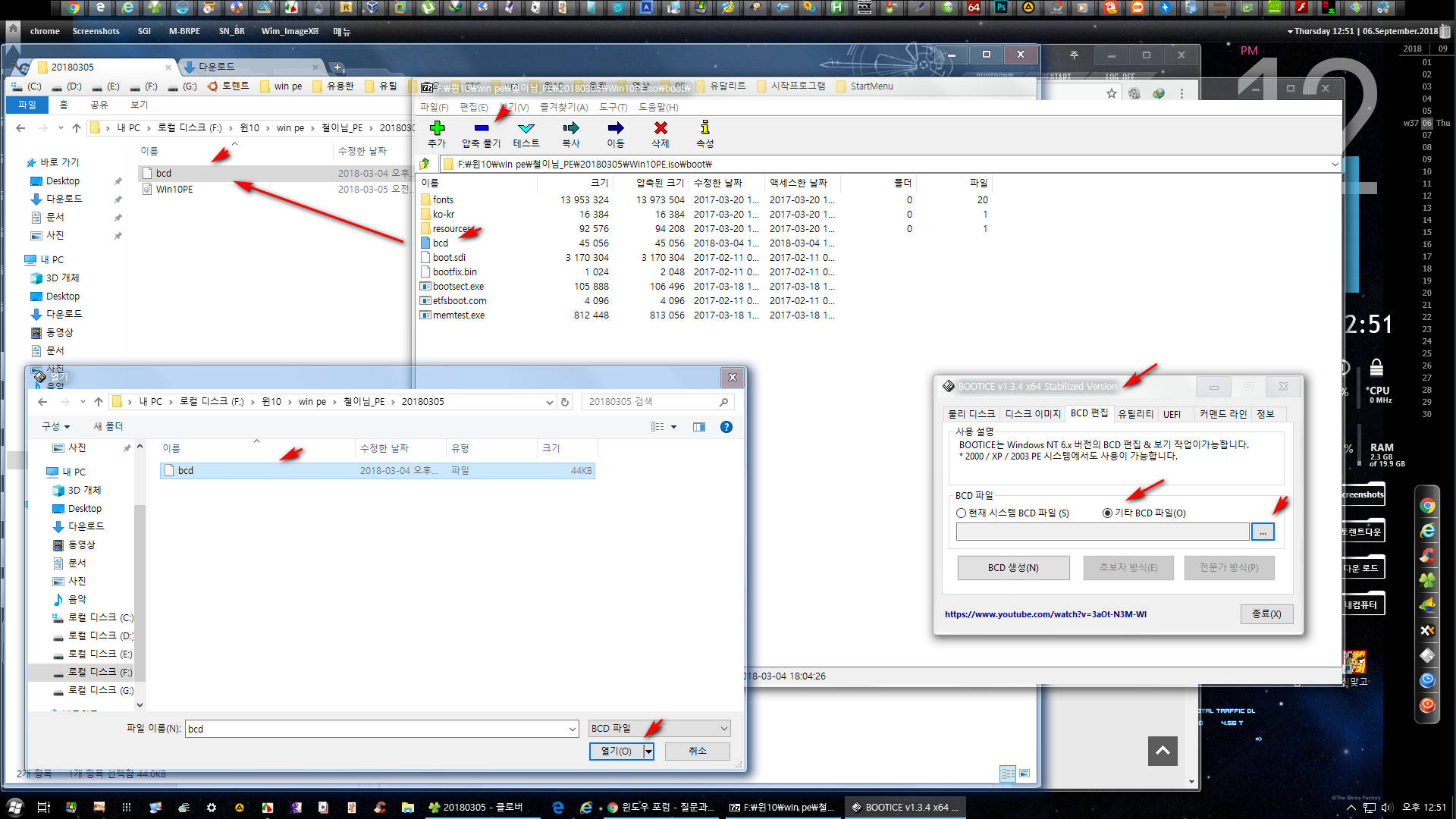Viewport: 1456px width, 819px height.
Task: Click the Task View icon on the taskbar
Action: tap(43, 808)
